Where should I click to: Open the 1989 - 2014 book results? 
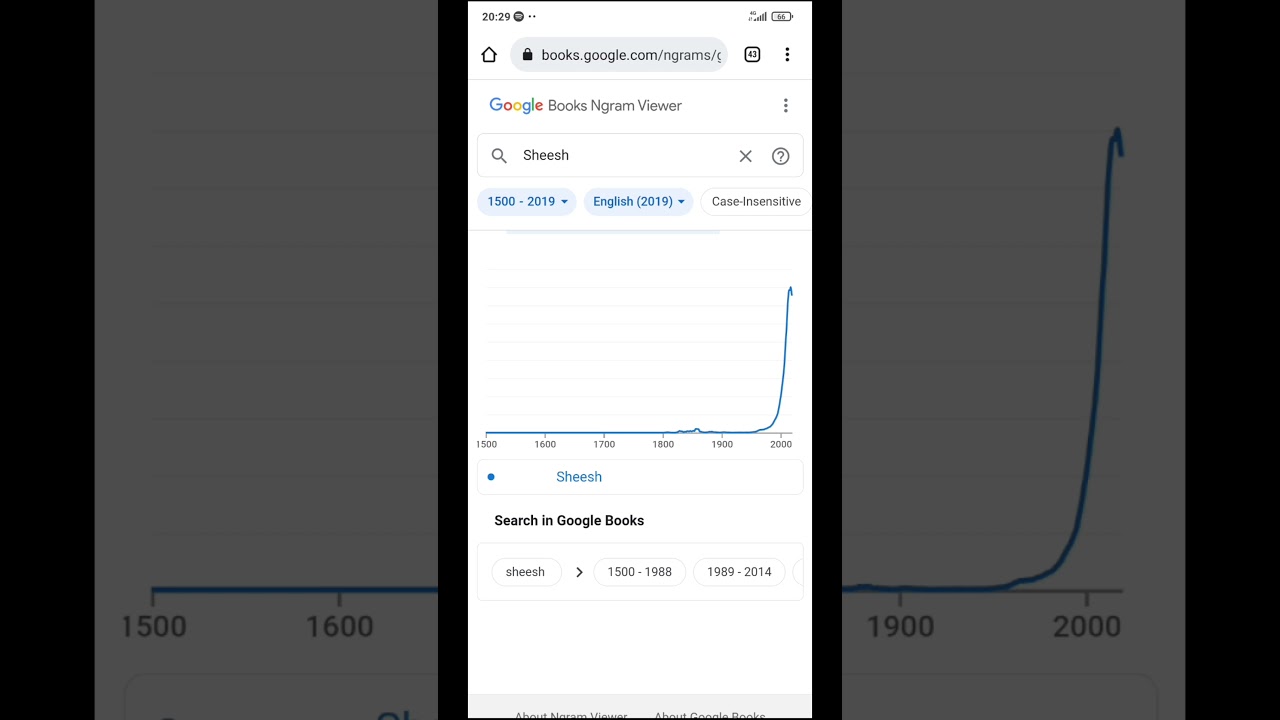coord(739,572)
